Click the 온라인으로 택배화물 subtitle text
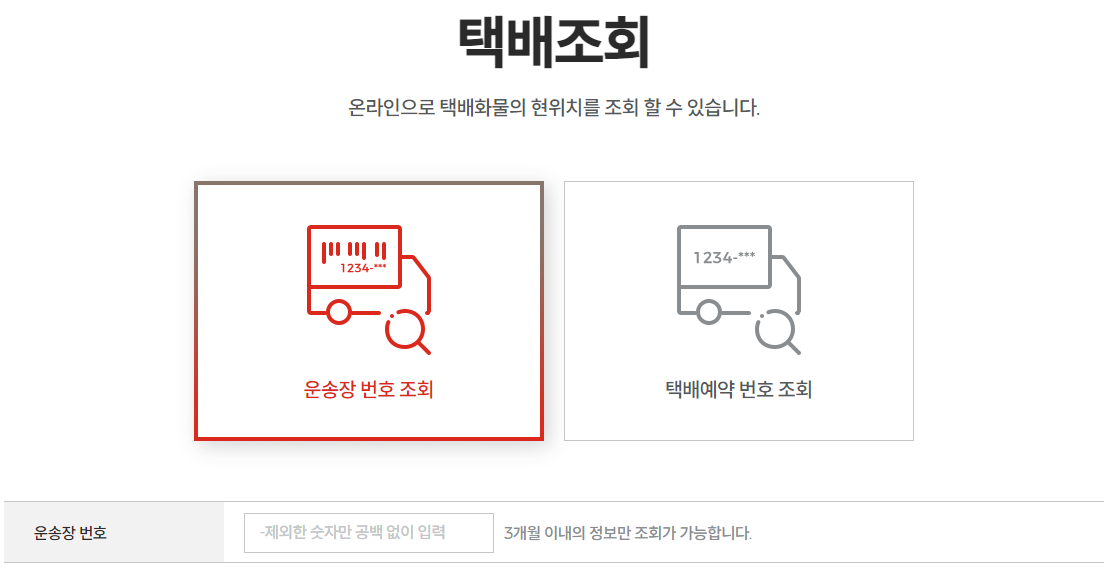Screen dimensions: 1106x580 coord(554,108)
